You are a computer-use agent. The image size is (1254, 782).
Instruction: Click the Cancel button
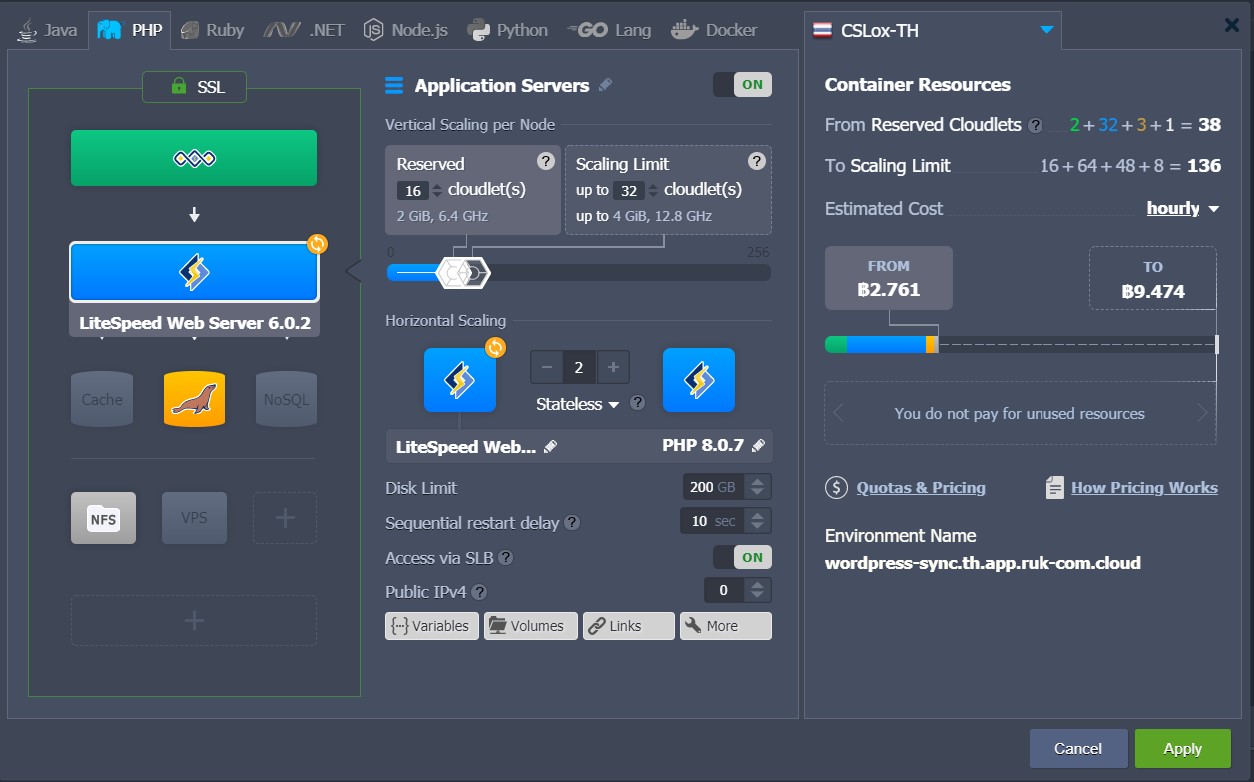point(1078,748)
